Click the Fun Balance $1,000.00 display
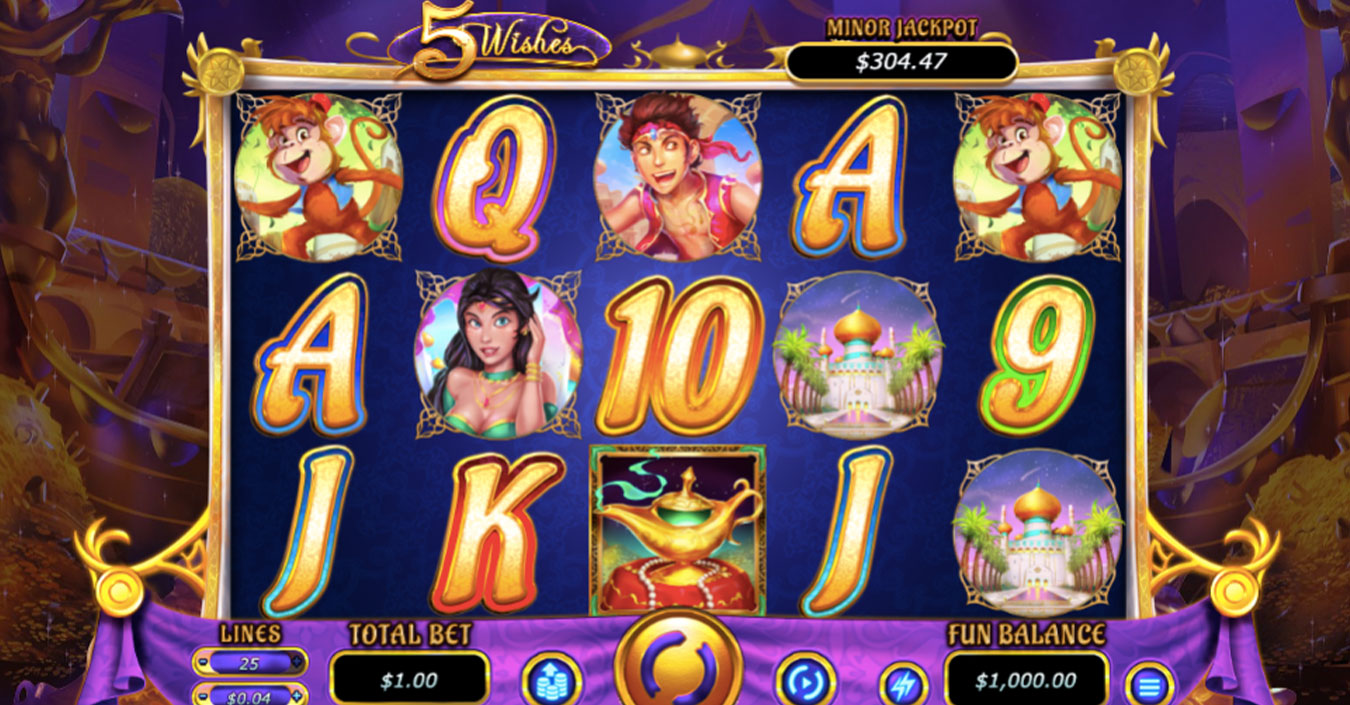 point(1026,680)
